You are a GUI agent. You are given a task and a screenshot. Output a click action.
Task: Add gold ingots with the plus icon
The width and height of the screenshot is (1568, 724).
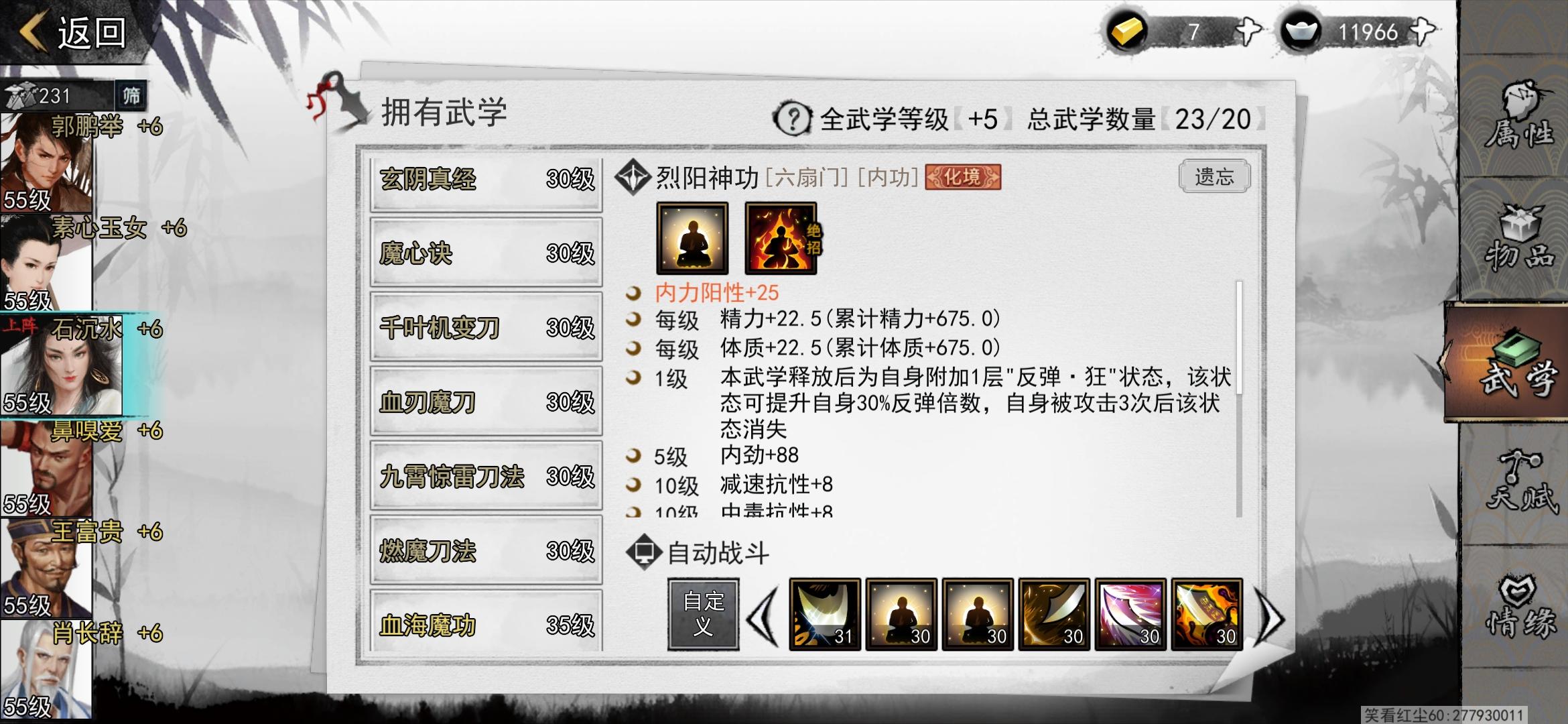[x=1248, y=32]
